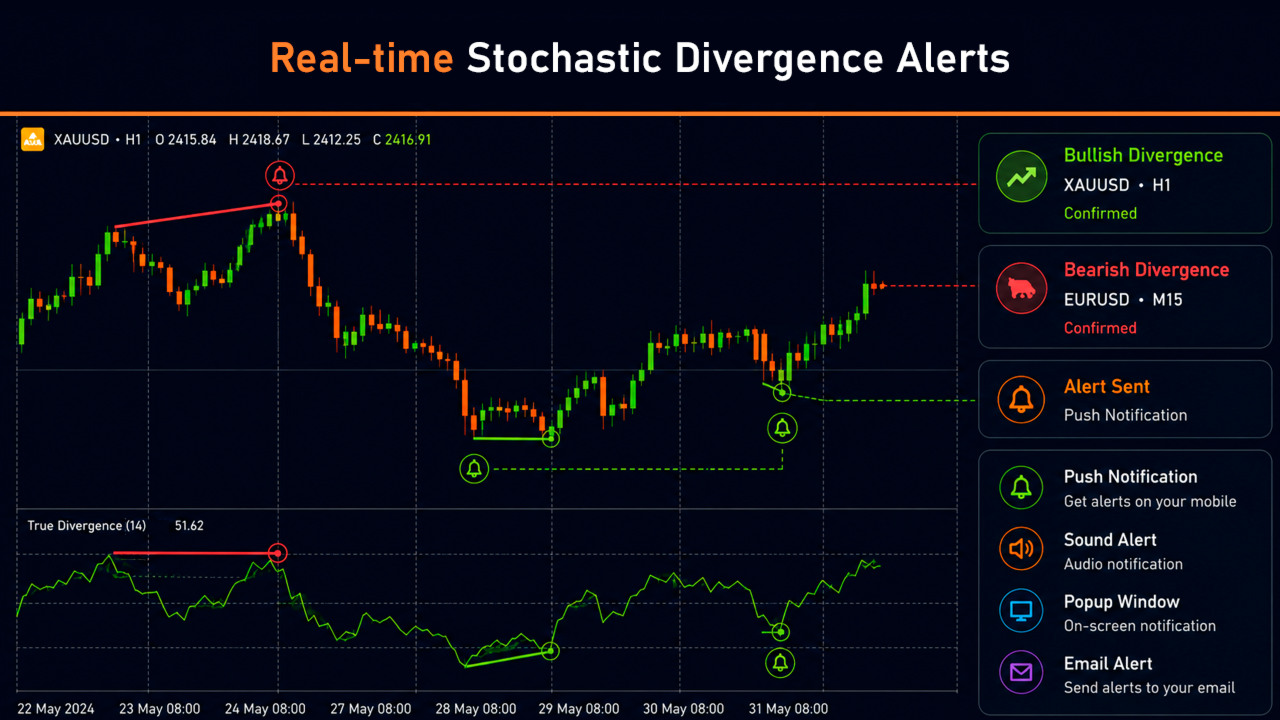Click the red bell alert icon above the chart peak
Image resolution: width=1280 pixels, height=720 pixels.
[280, 176]
